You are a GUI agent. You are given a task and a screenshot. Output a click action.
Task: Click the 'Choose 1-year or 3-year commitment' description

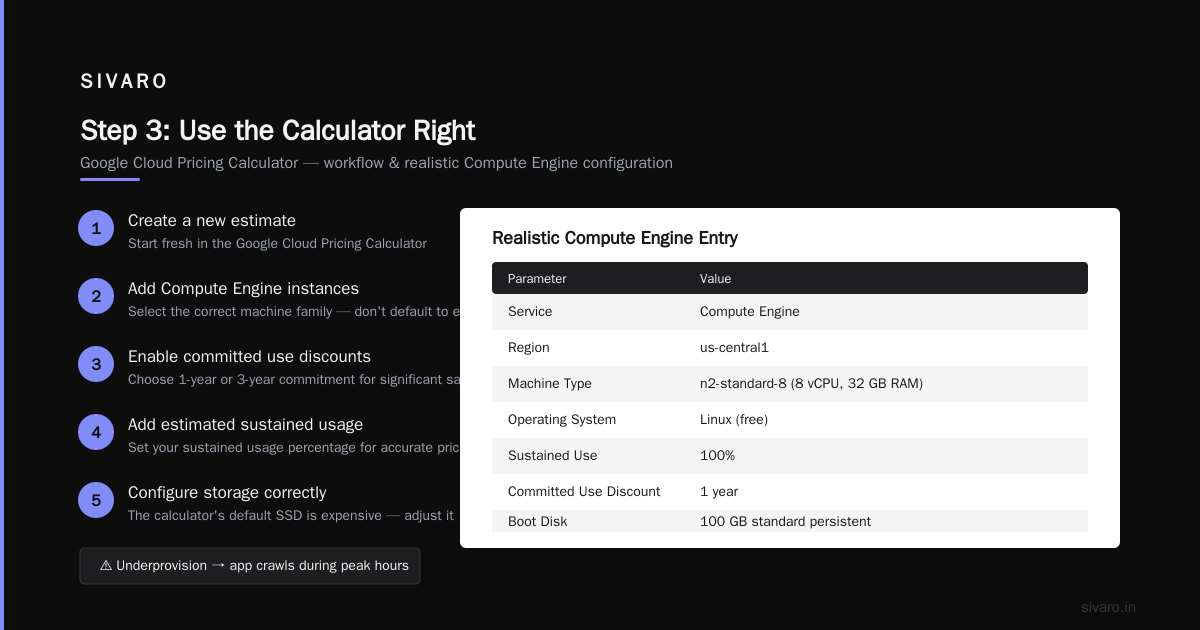tap(294, 379)
